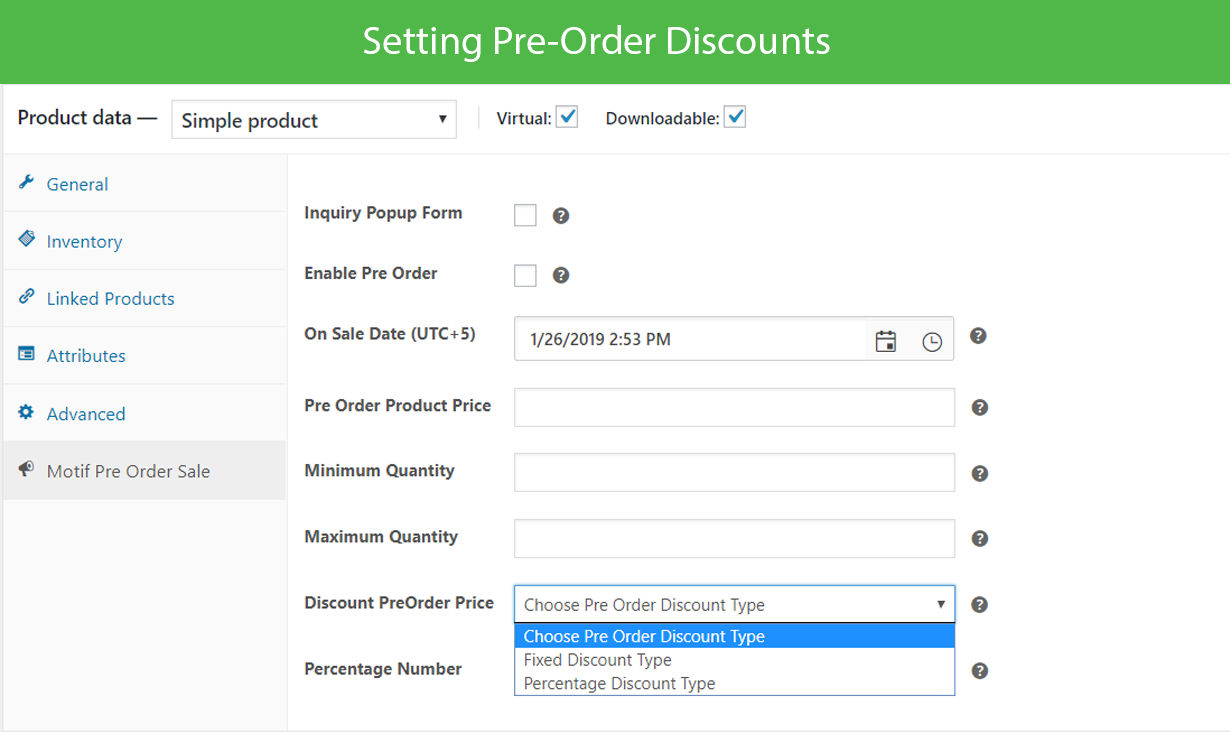1230x732 pixels.
Task: Focus the Maximum Quantity field
Action: point(734,538)
